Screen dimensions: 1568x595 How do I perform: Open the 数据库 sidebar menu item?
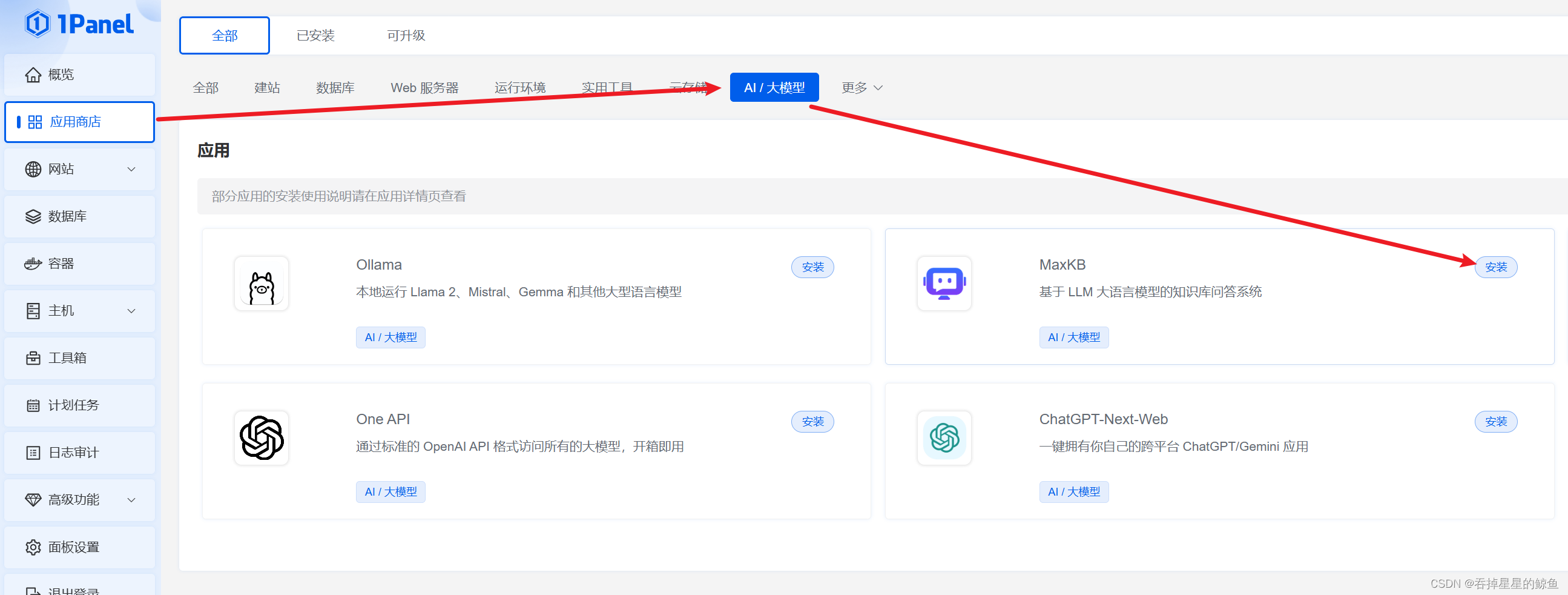tap(79, 217)
